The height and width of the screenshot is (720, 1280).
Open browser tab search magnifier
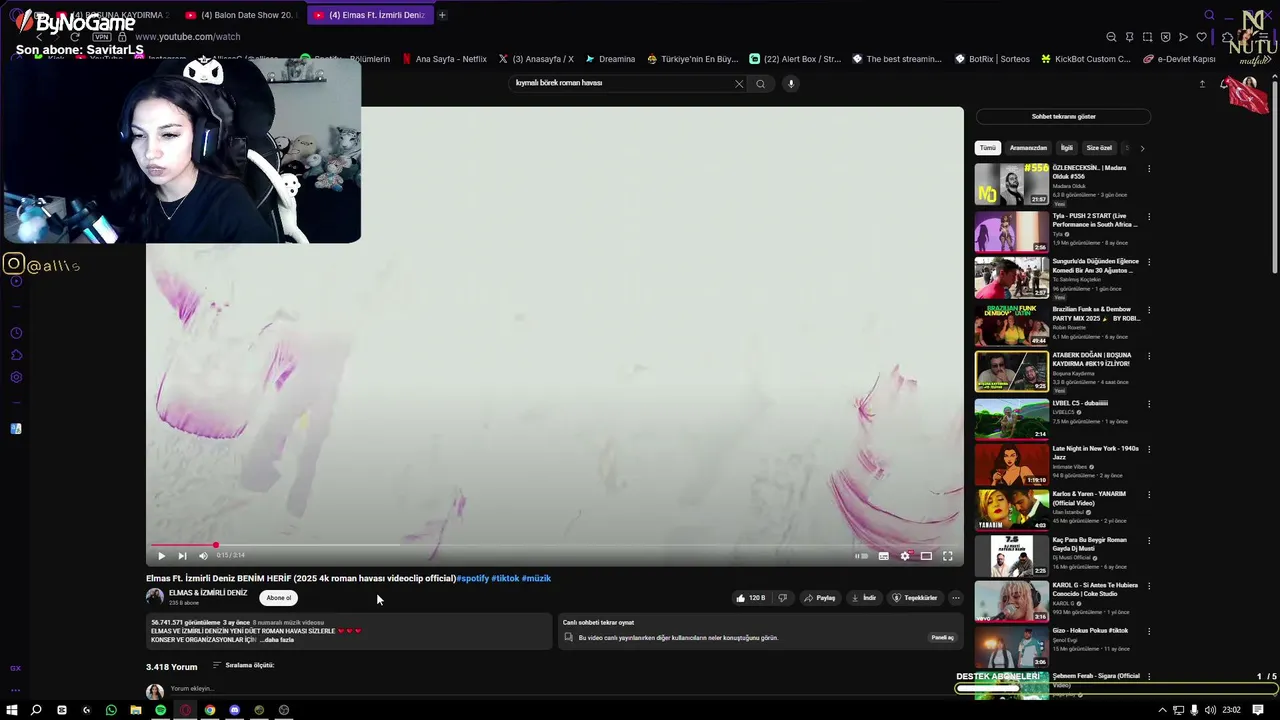(1209, 15)
